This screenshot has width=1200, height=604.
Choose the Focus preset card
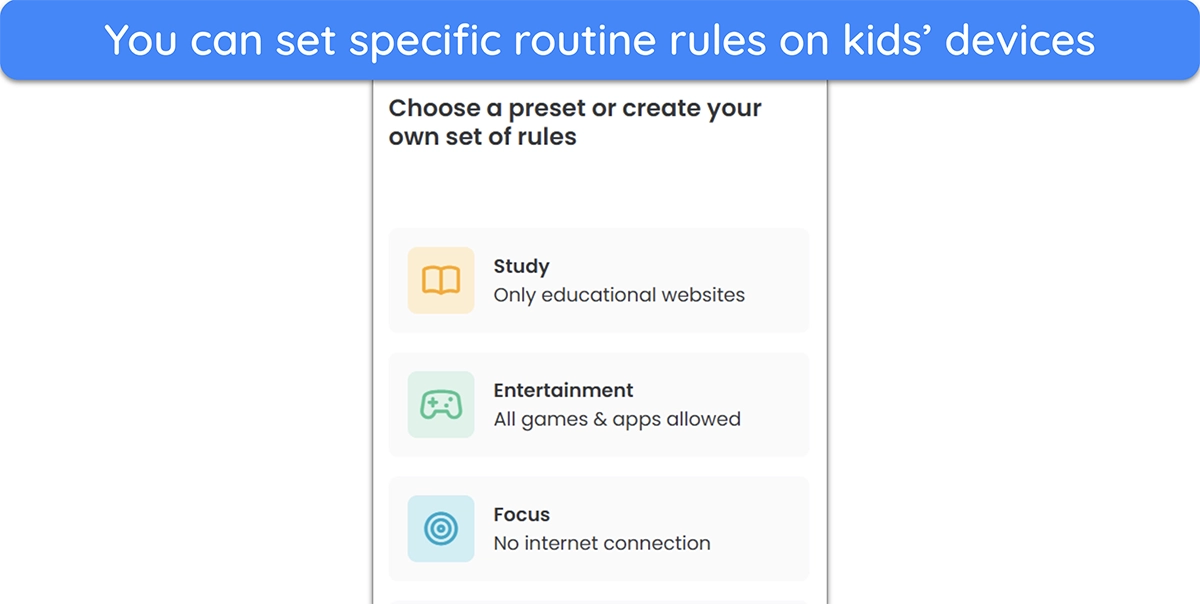click(598, 529)
